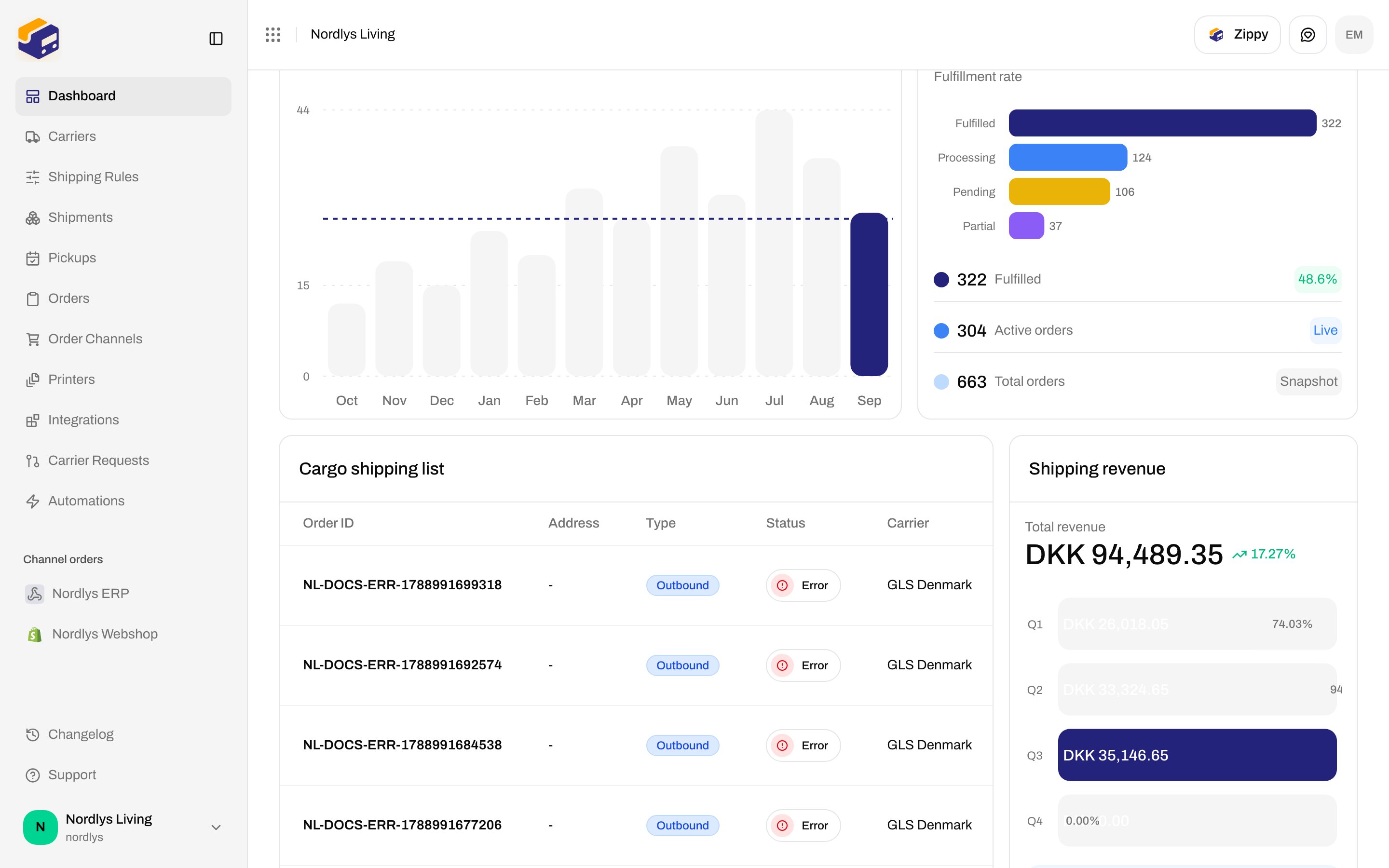1389x868 pixels.
Task: Click the Dashboard layout icon
Action: point(33,96)
